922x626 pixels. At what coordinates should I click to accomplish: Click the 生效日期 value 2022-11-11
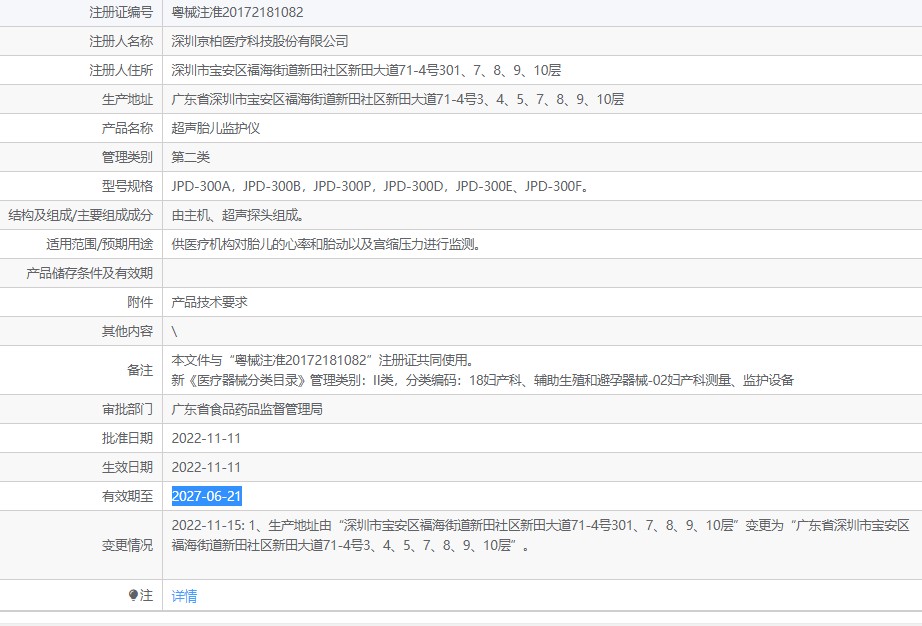coord(206,467)
